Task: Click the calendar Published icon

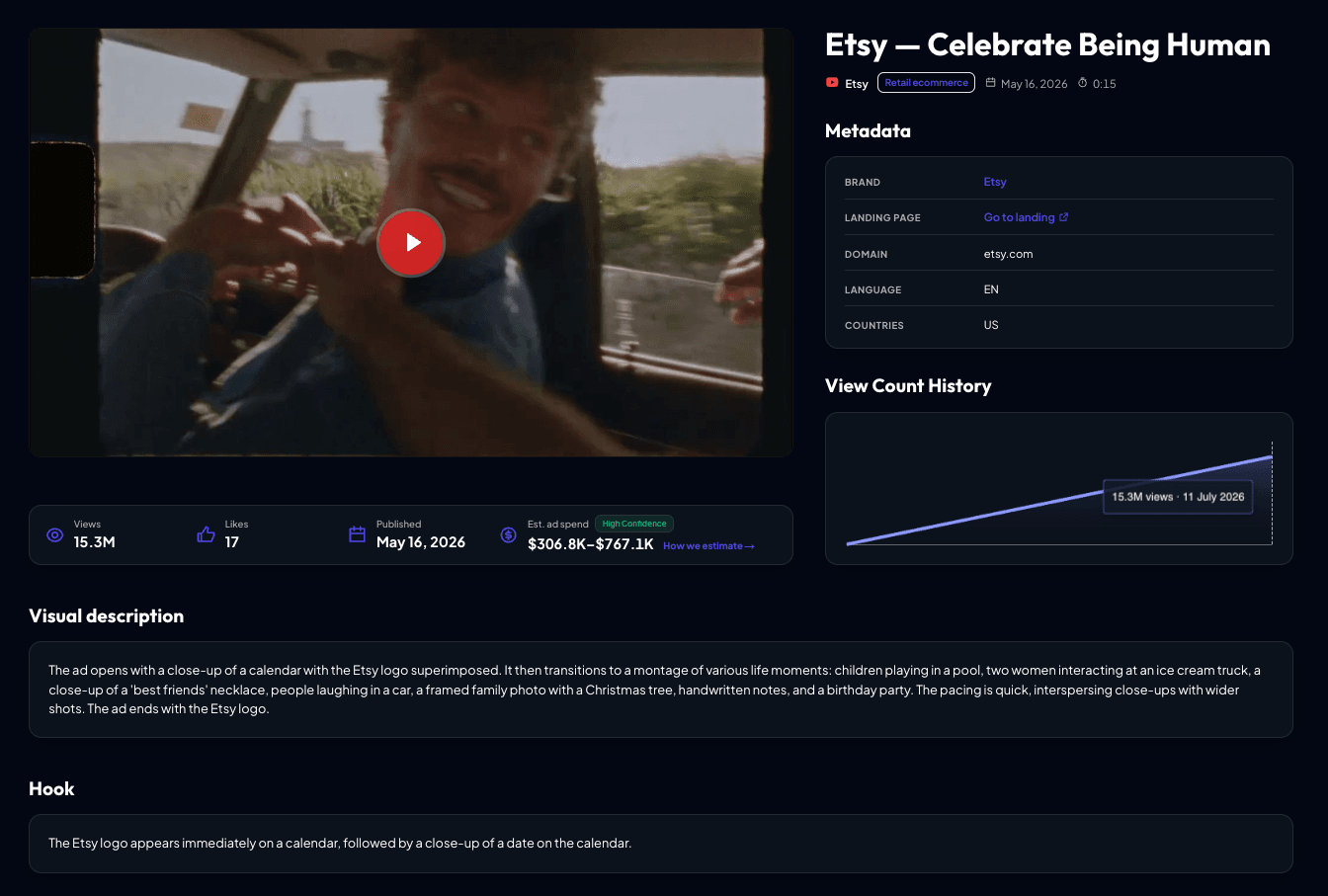Action: pos(358,534)
